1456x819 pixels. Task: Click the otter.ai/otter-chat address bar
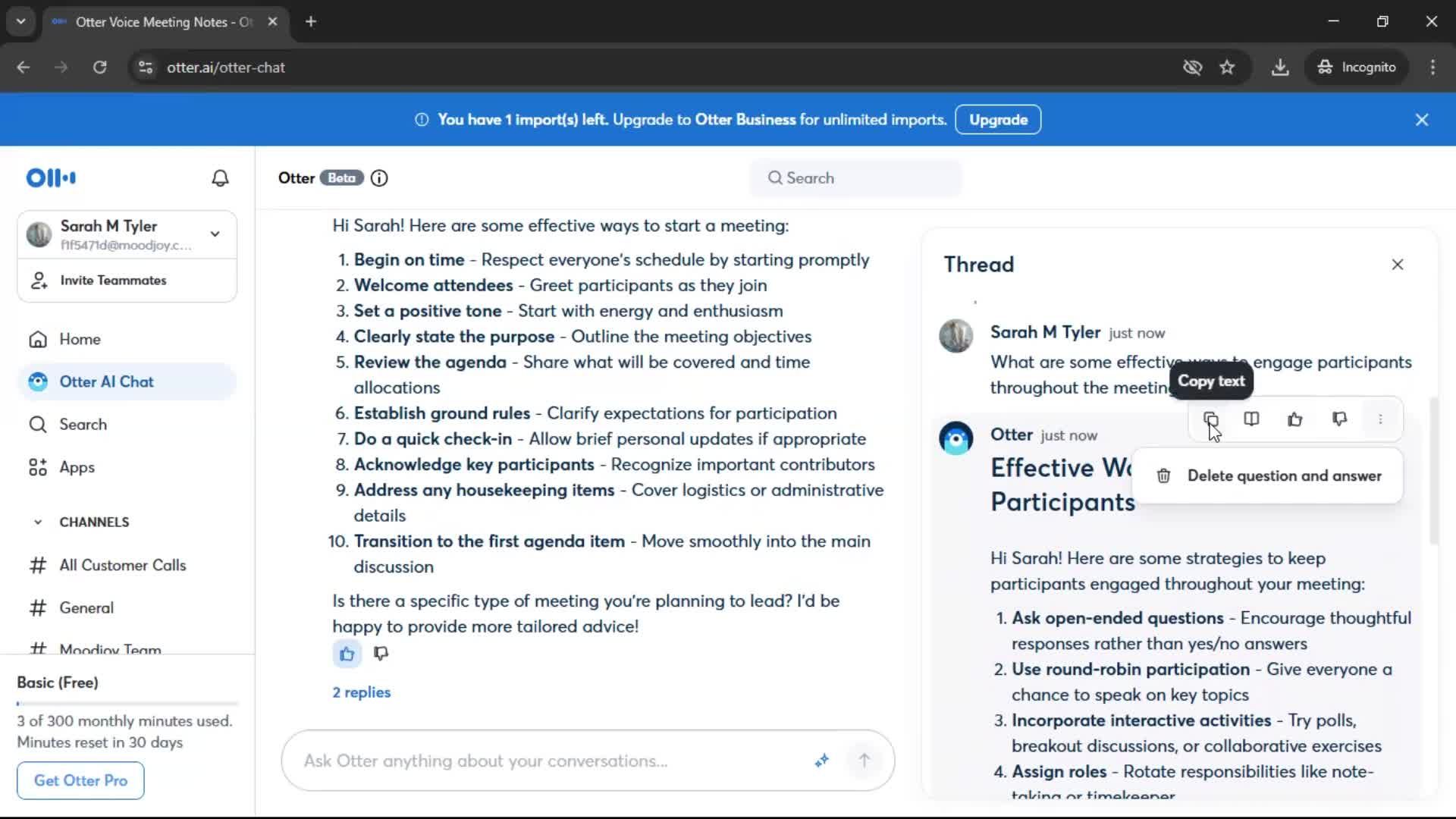click(226, 67)
